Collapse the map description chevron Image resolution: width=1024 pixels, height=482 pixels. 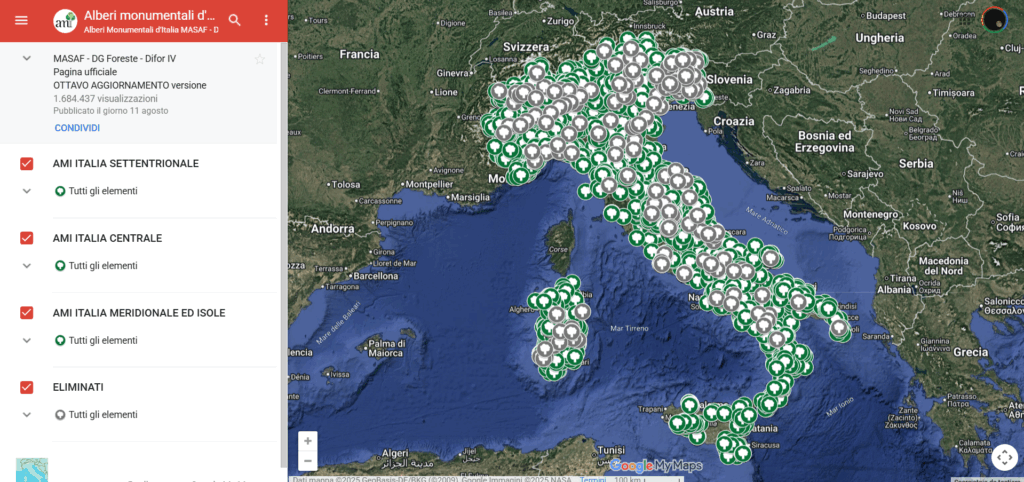click(27, 58)
